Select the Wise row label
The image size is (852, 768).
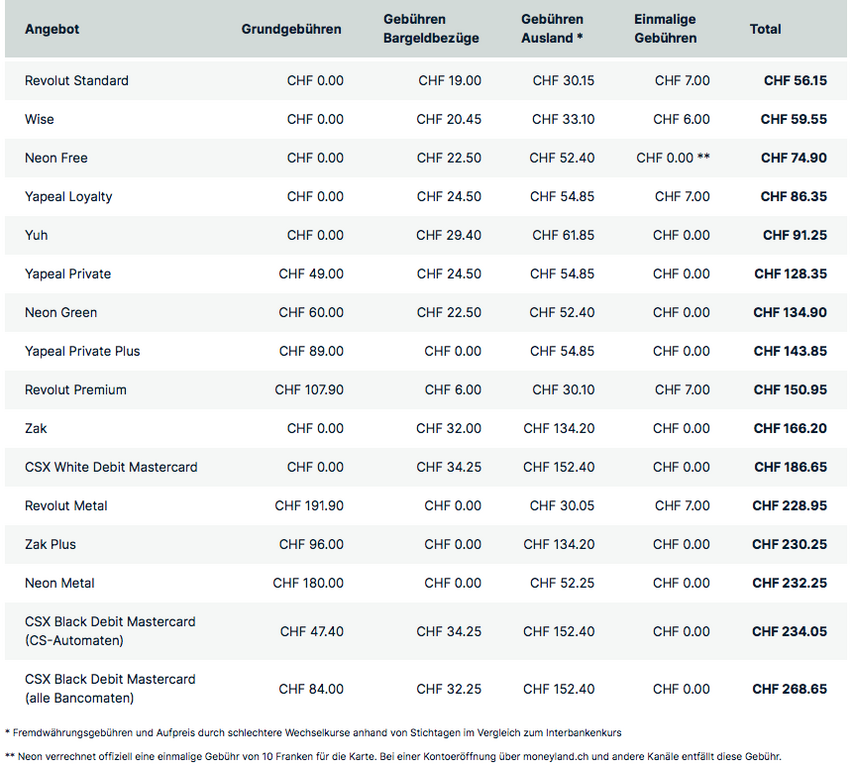point(40,119)
